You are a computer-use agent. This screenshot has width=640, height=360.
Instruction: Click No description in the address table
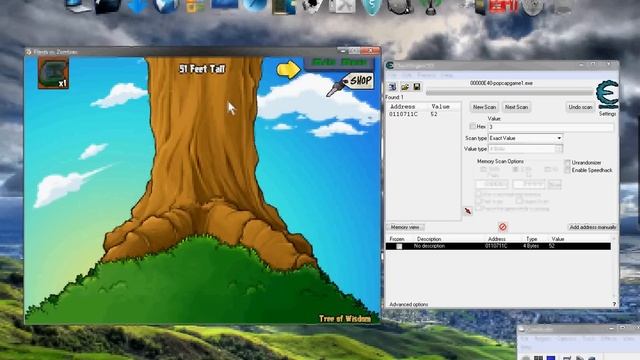coord(429,246)
